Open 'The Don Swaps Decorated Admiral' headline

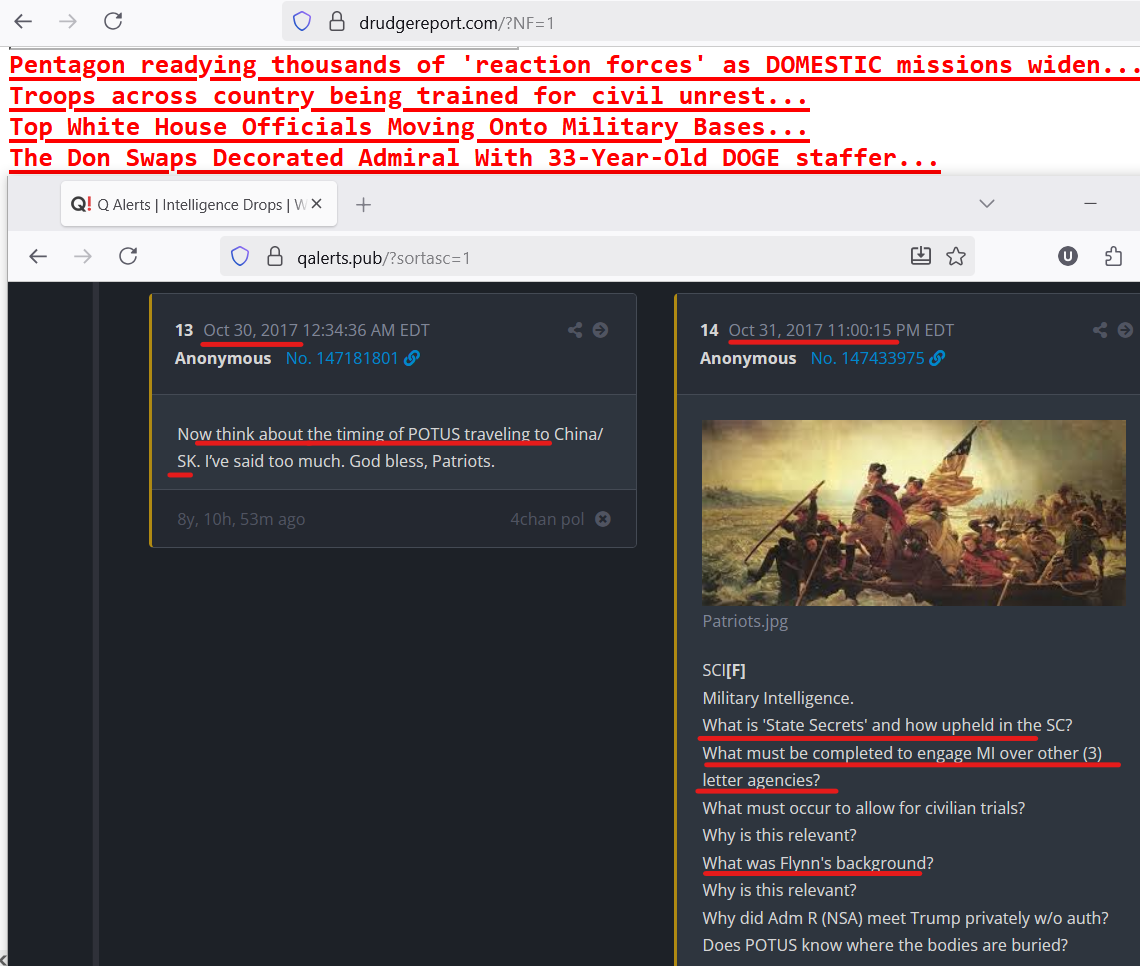pyautogui.click(x=474, y=158)
